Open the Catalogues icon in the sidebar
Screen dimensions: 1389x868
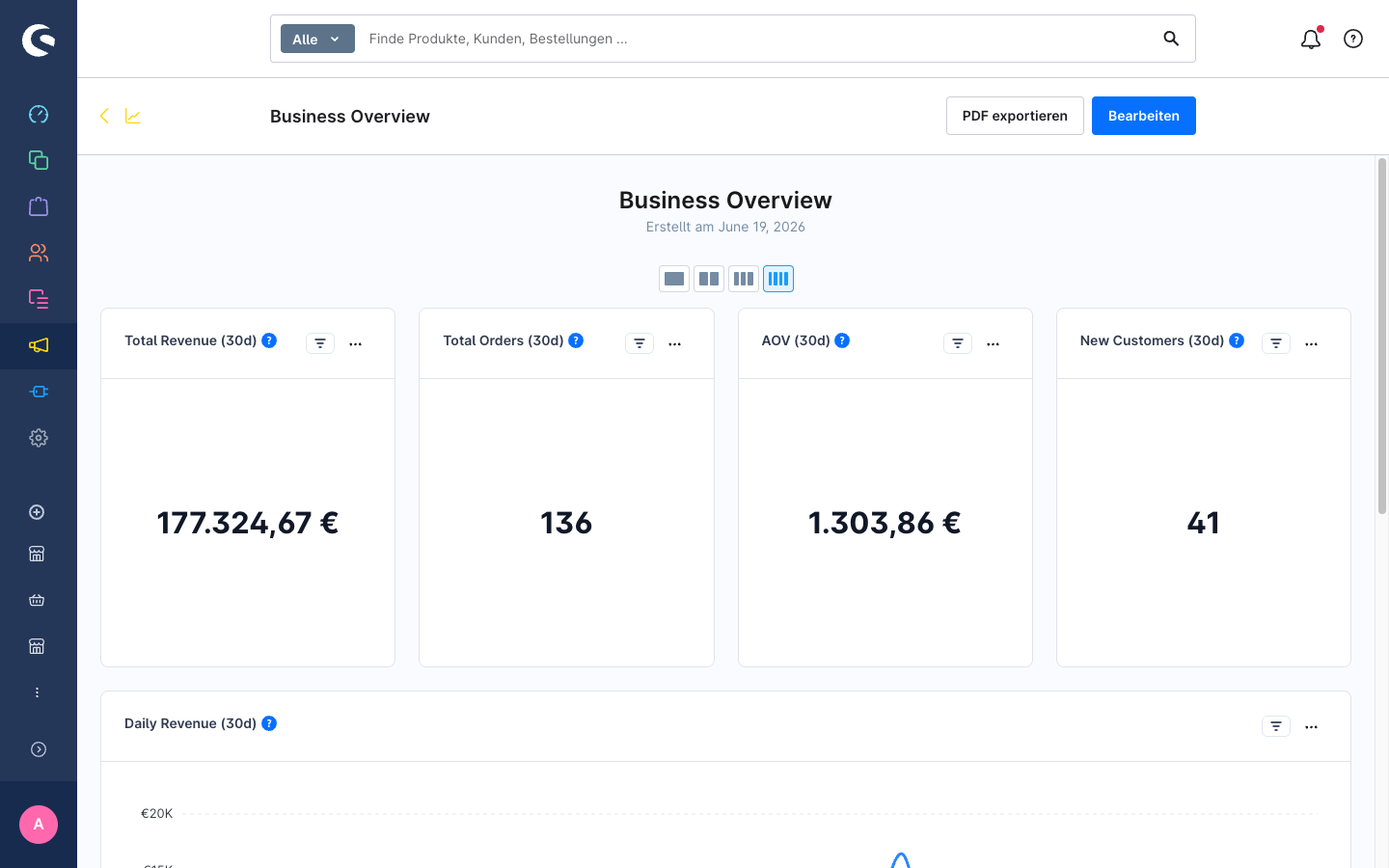tap(39, 160)
